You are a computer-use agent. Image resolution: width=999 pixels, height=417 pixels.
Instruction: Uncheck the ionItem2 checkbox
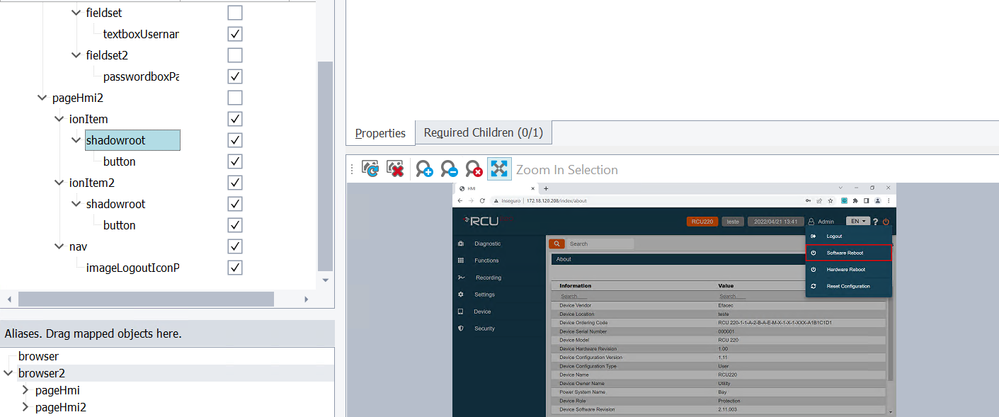[x=235, y=183]
